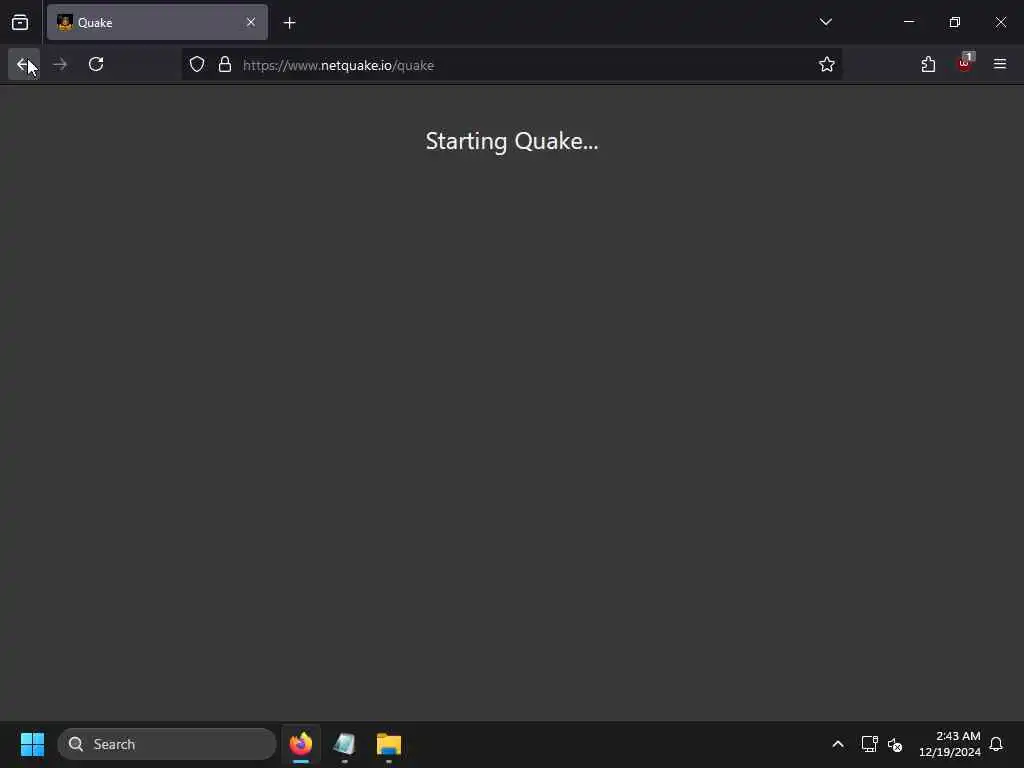Open the muted volume tray icon
This screenshot has width=1024, height=768.
click(x=895, y=744)
